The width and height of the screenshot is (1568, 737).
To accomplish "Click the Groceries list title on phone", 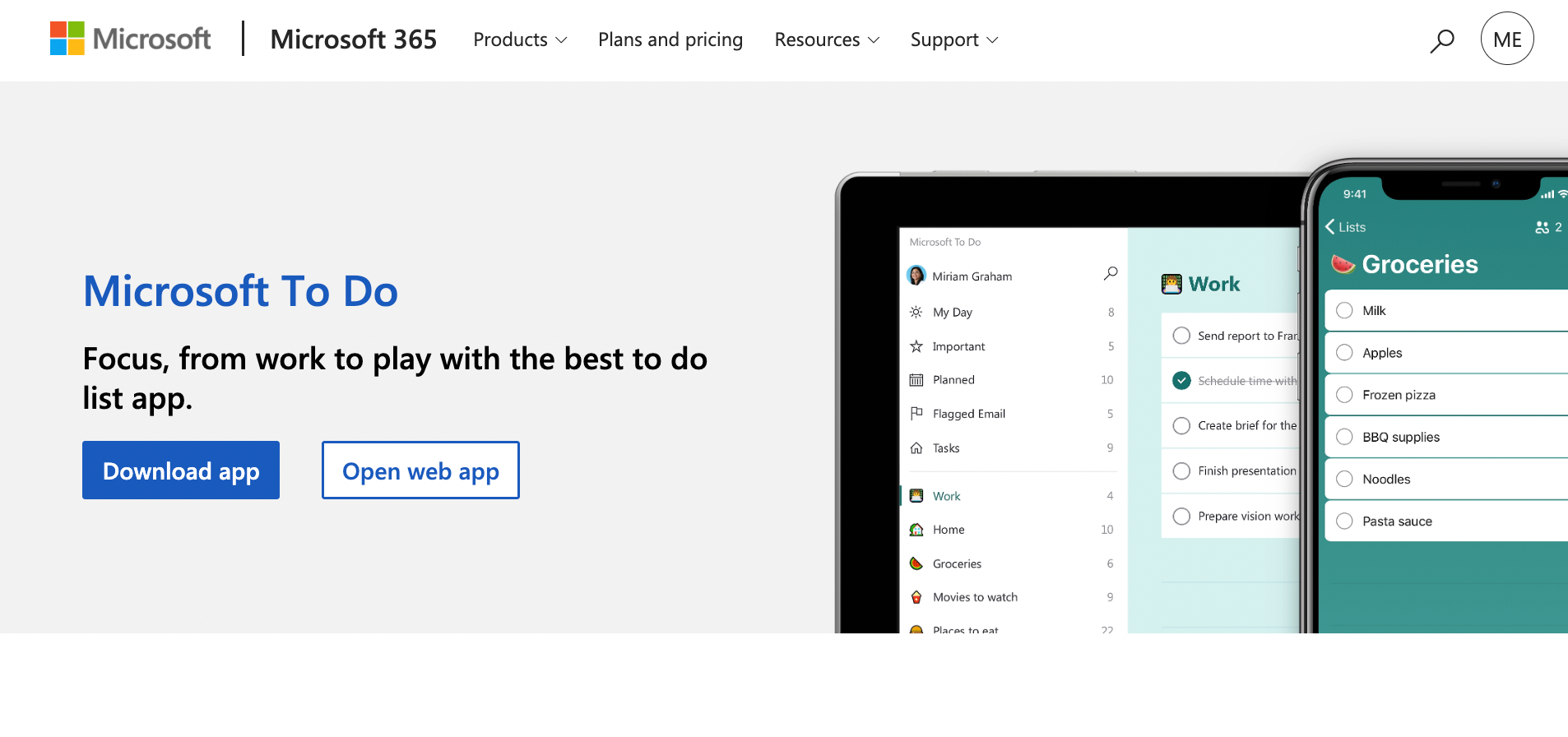I will click(1420, 264).
